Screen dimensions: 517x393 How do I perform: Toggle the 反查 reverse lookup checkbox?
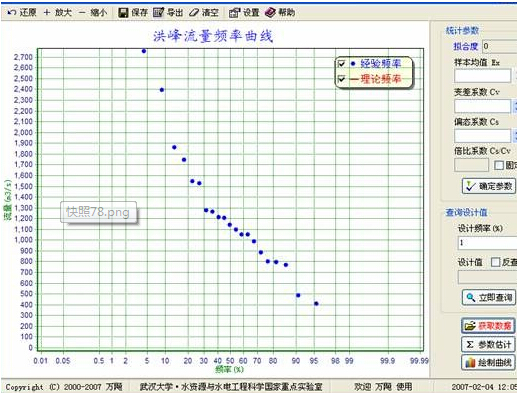(x=495, y=262)
